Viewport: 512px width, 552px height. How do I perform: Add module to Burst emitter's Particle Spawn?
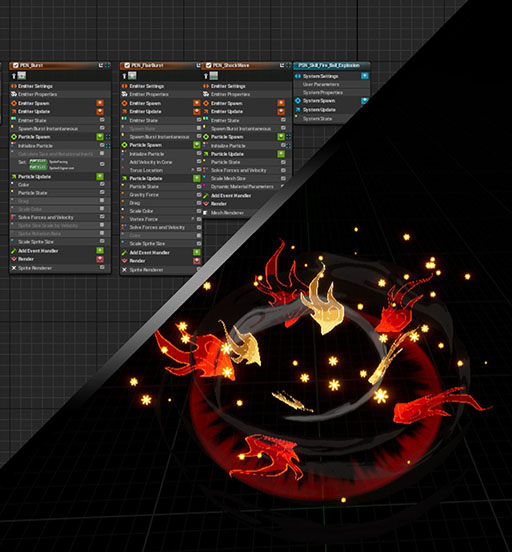coord(100,137)
